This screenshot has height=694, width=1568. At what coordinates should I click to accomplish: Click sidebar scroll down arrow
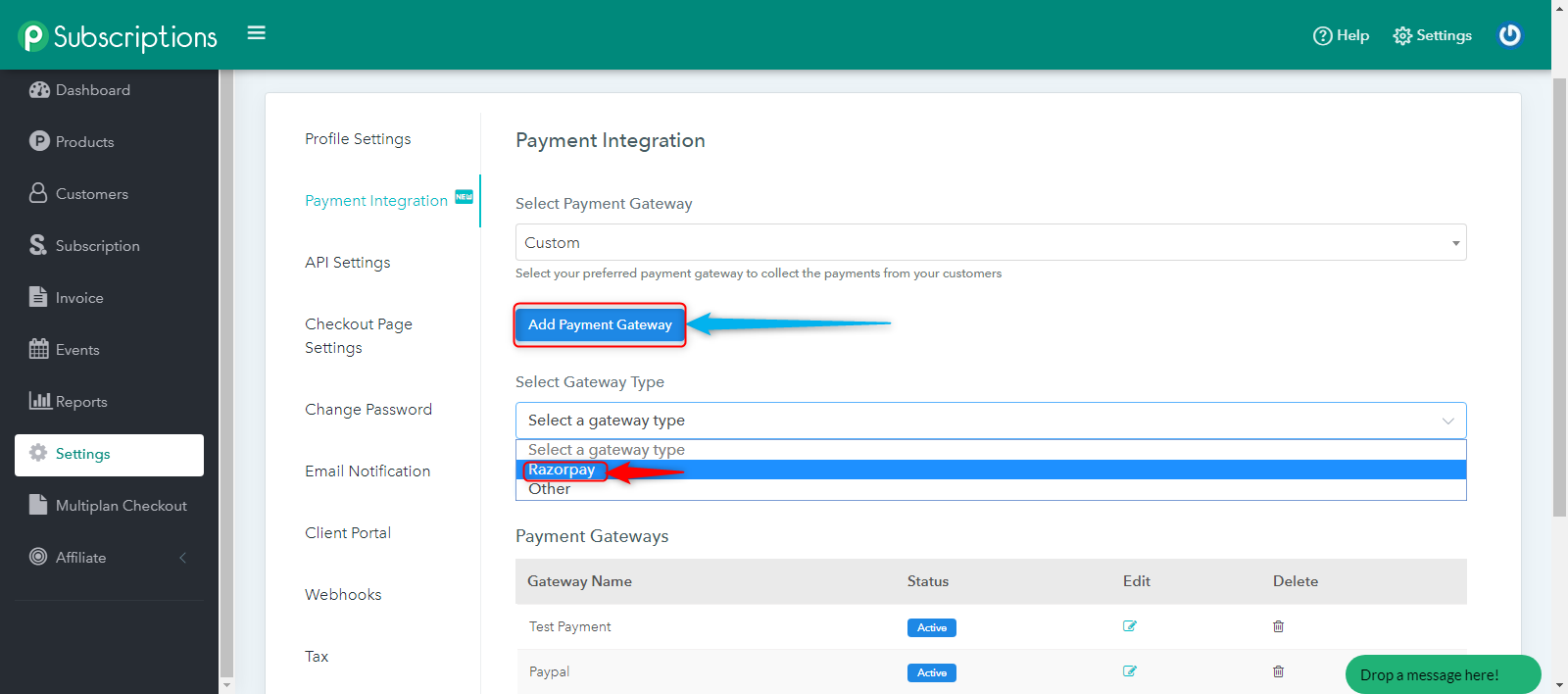[x=227, y=684]
